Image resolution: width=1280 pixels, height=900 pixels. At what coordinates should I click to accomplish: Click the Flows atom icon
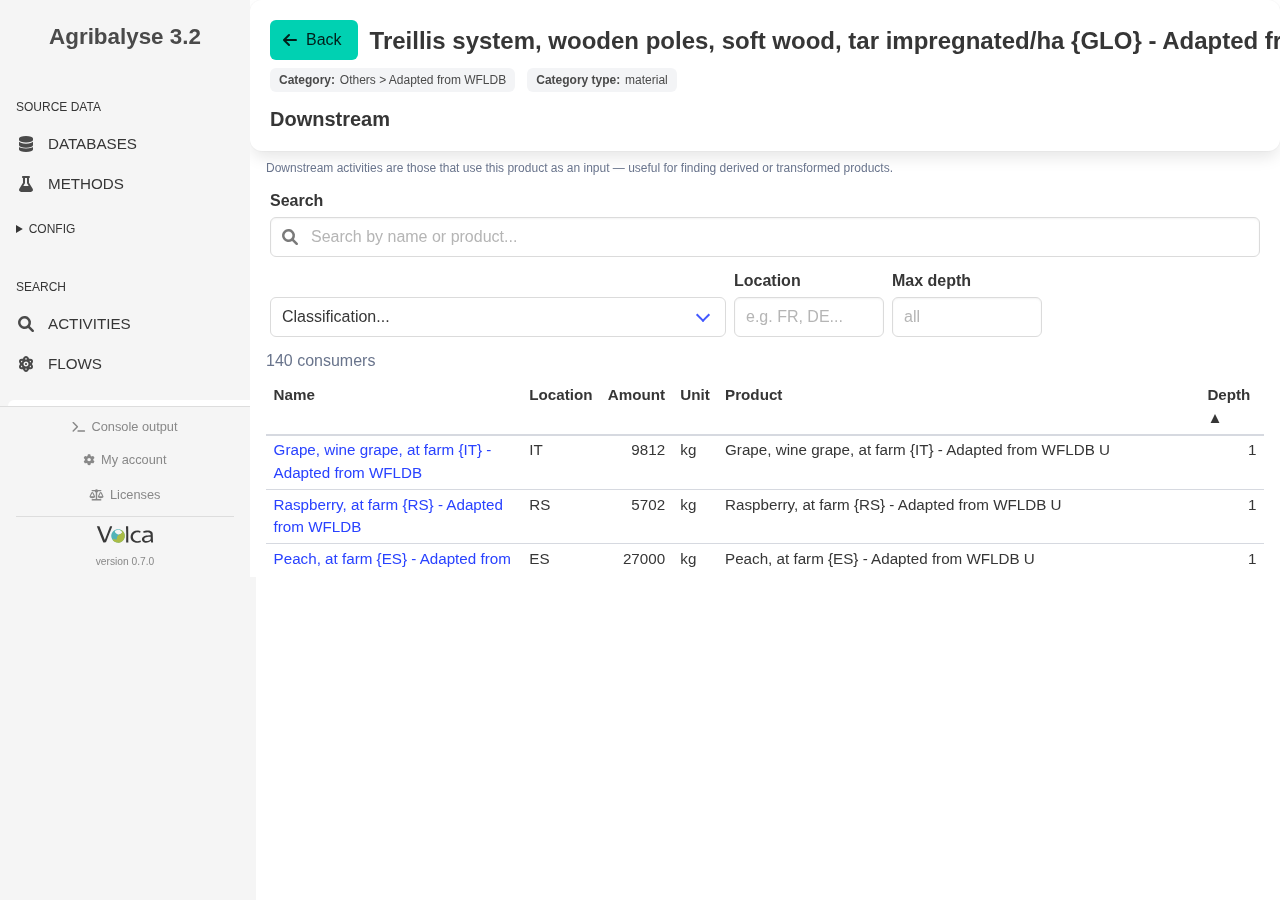click(x=26, y=364)
